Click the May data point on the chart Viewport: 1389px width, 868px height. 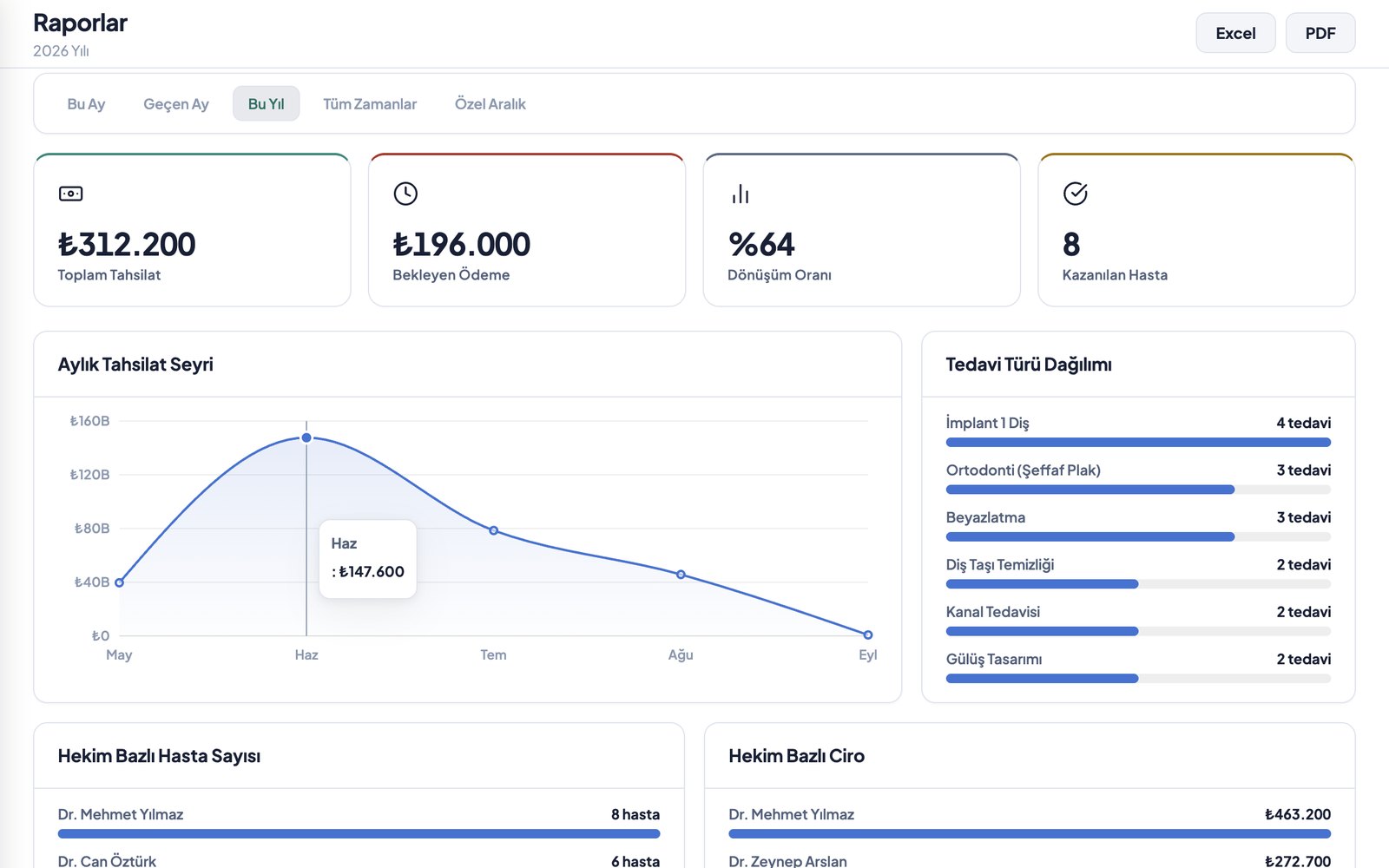click(x=120, y=582)
